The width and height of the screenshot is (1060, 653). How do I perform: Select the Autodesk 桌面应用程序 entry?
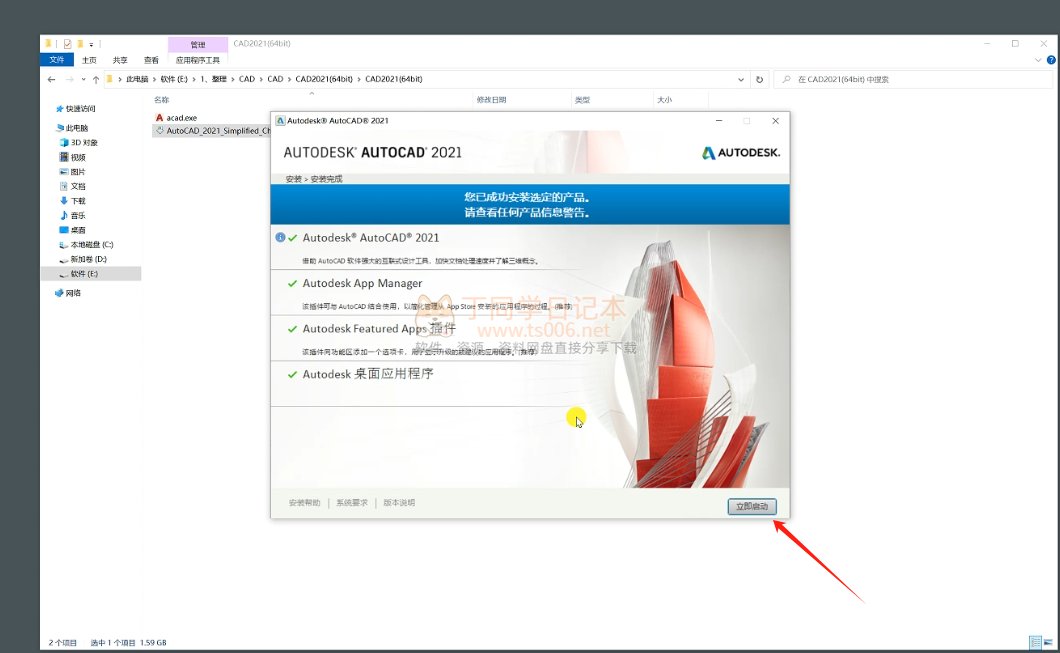click(x=368, y=374)
